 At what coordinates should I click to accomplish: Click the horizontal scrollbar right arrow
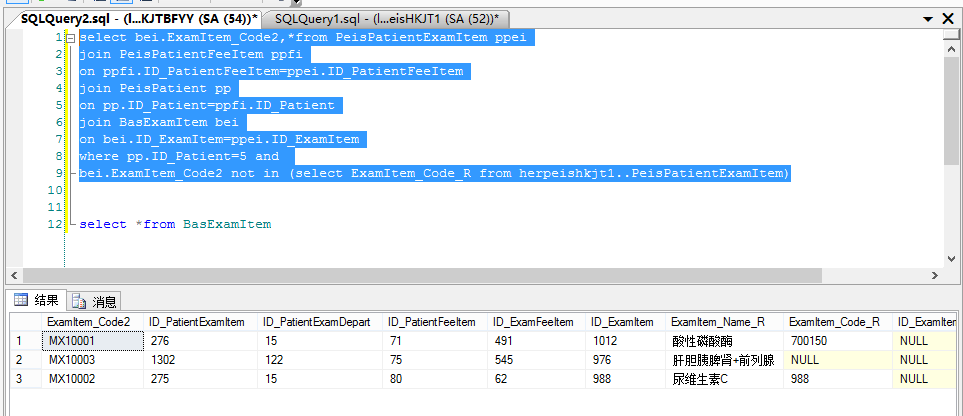pos(934,275)
